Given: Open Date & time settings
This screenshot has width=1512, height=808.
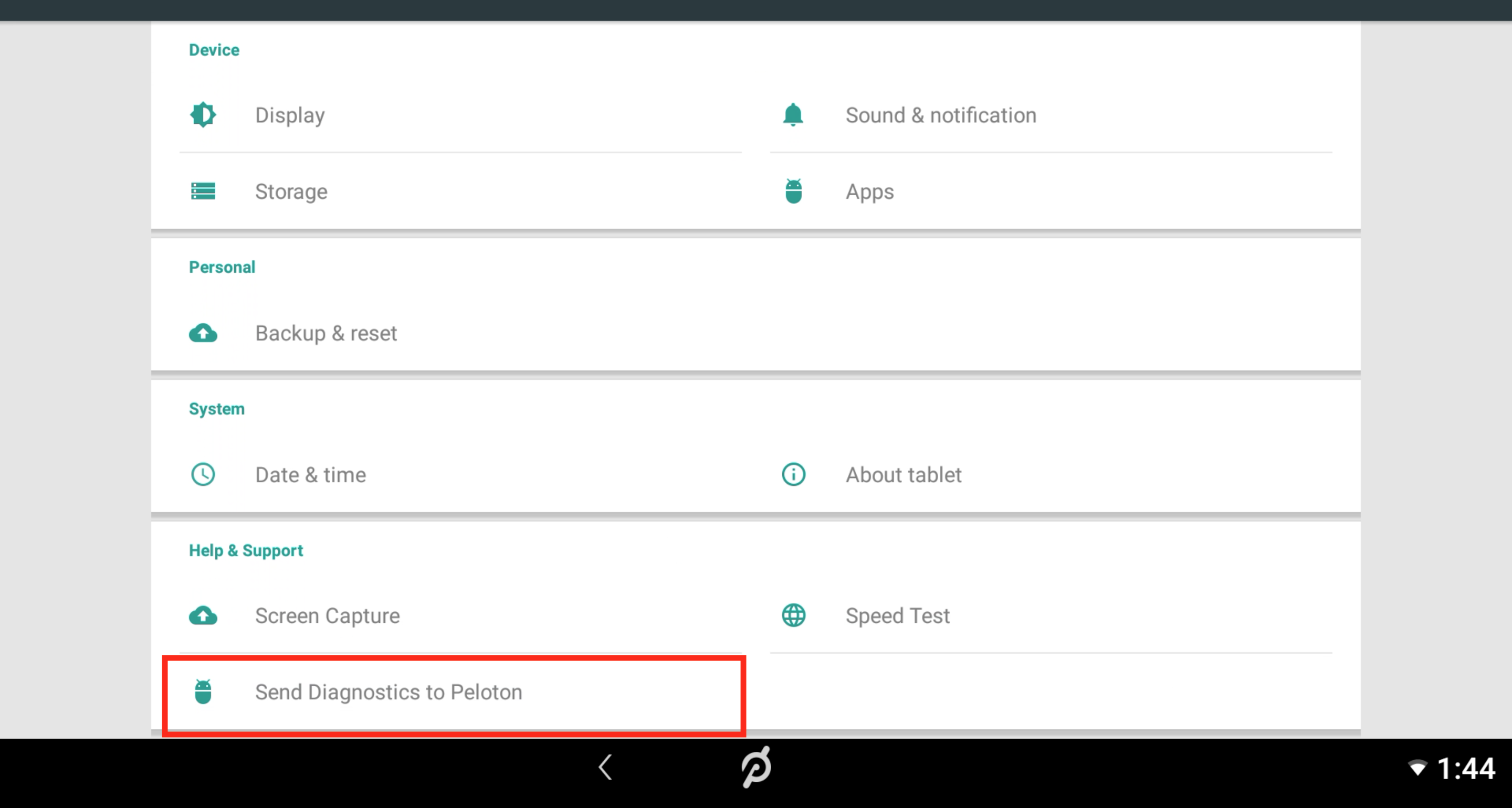Looking at the screenshot, I should click(x=461, y=474).
